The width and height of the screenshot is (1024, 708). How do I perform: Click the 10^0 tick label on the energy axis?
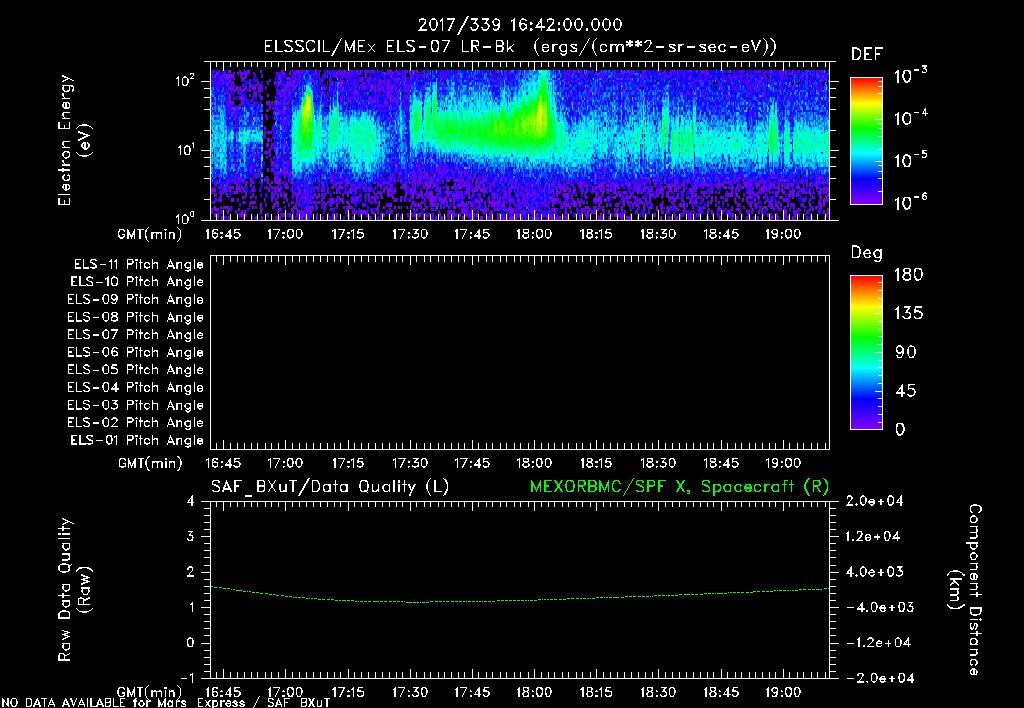click(185, 218)
